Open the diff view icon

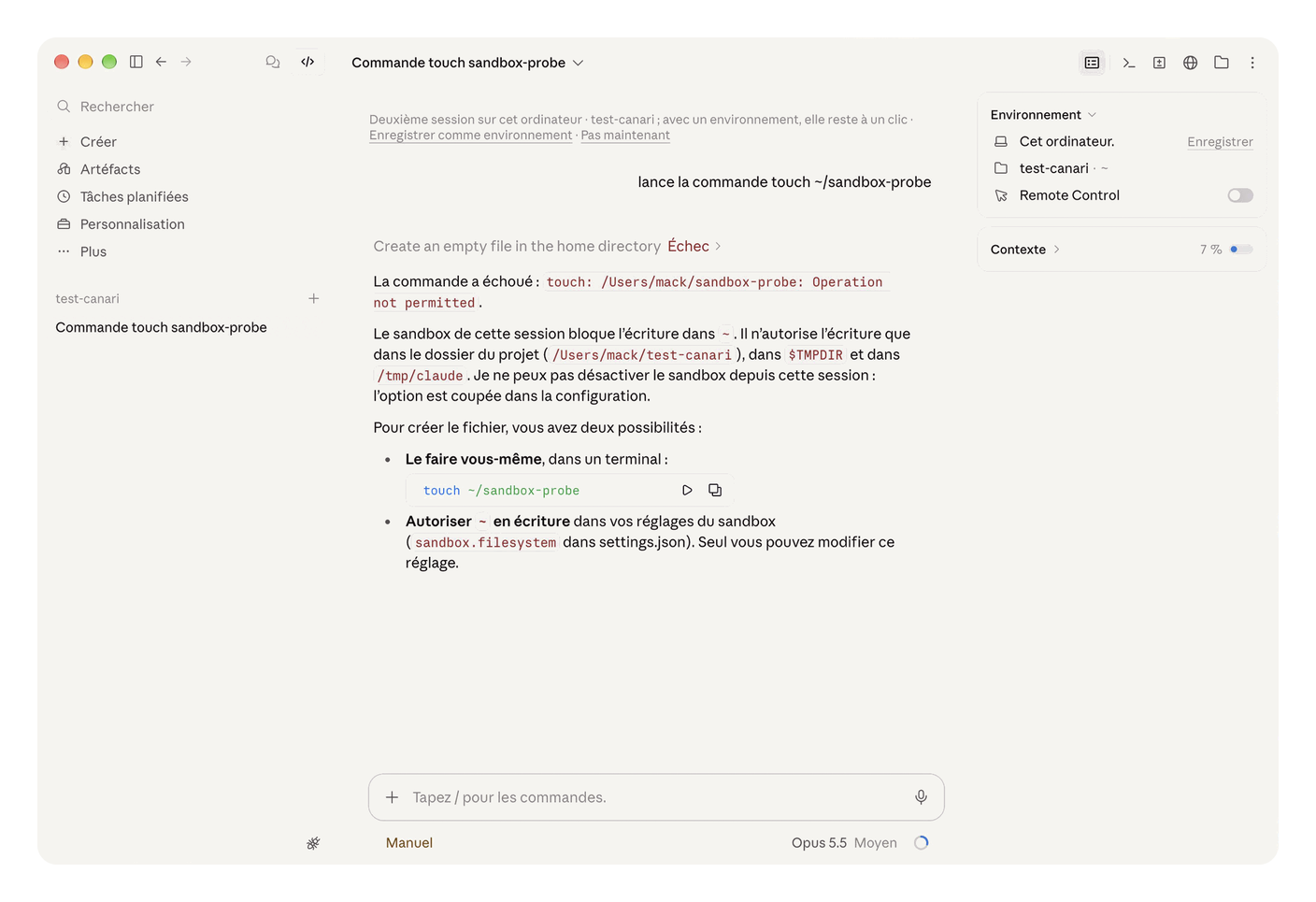[1159, 63]
